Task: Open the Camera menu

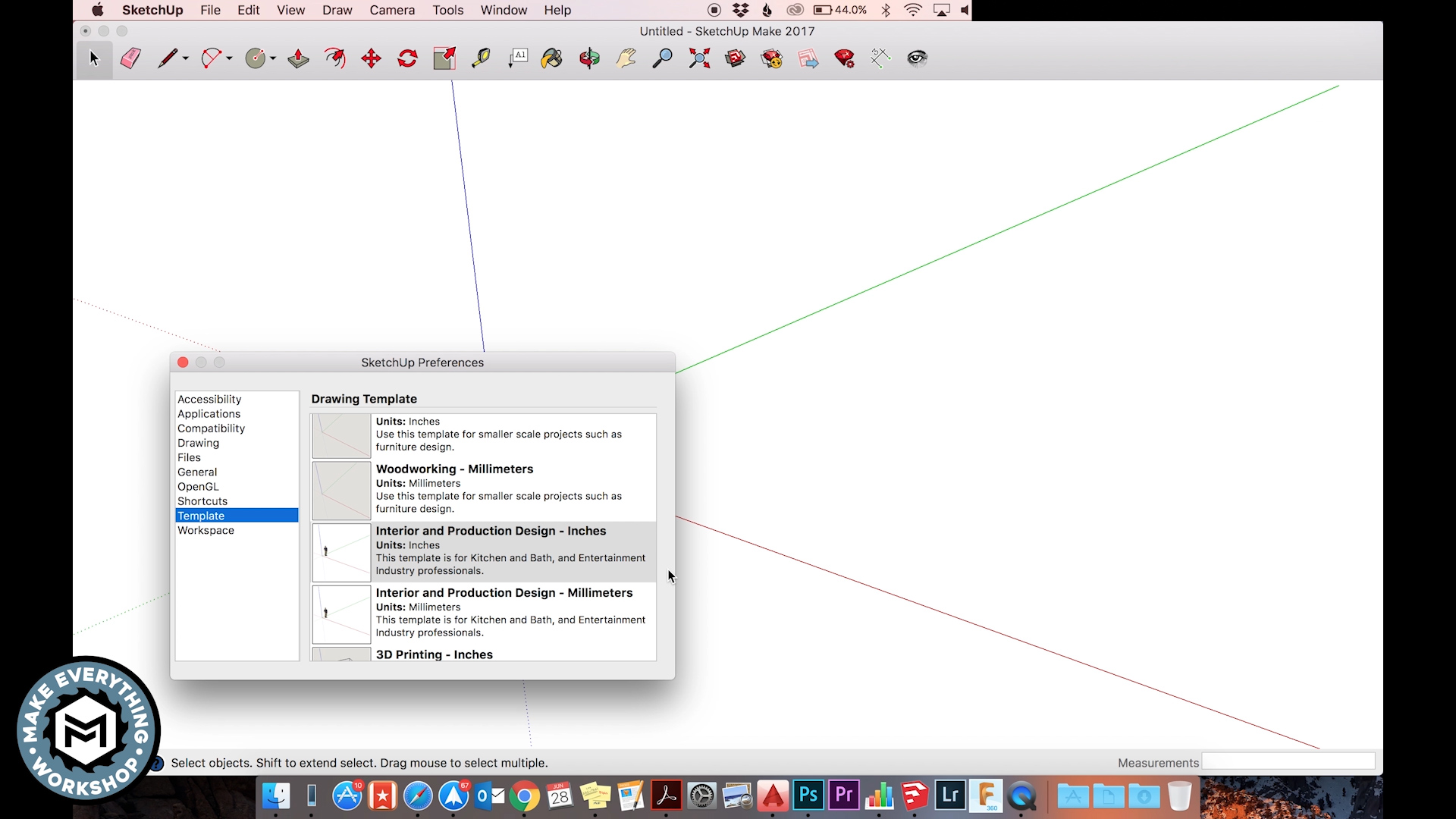Action: tap(392, 10)
